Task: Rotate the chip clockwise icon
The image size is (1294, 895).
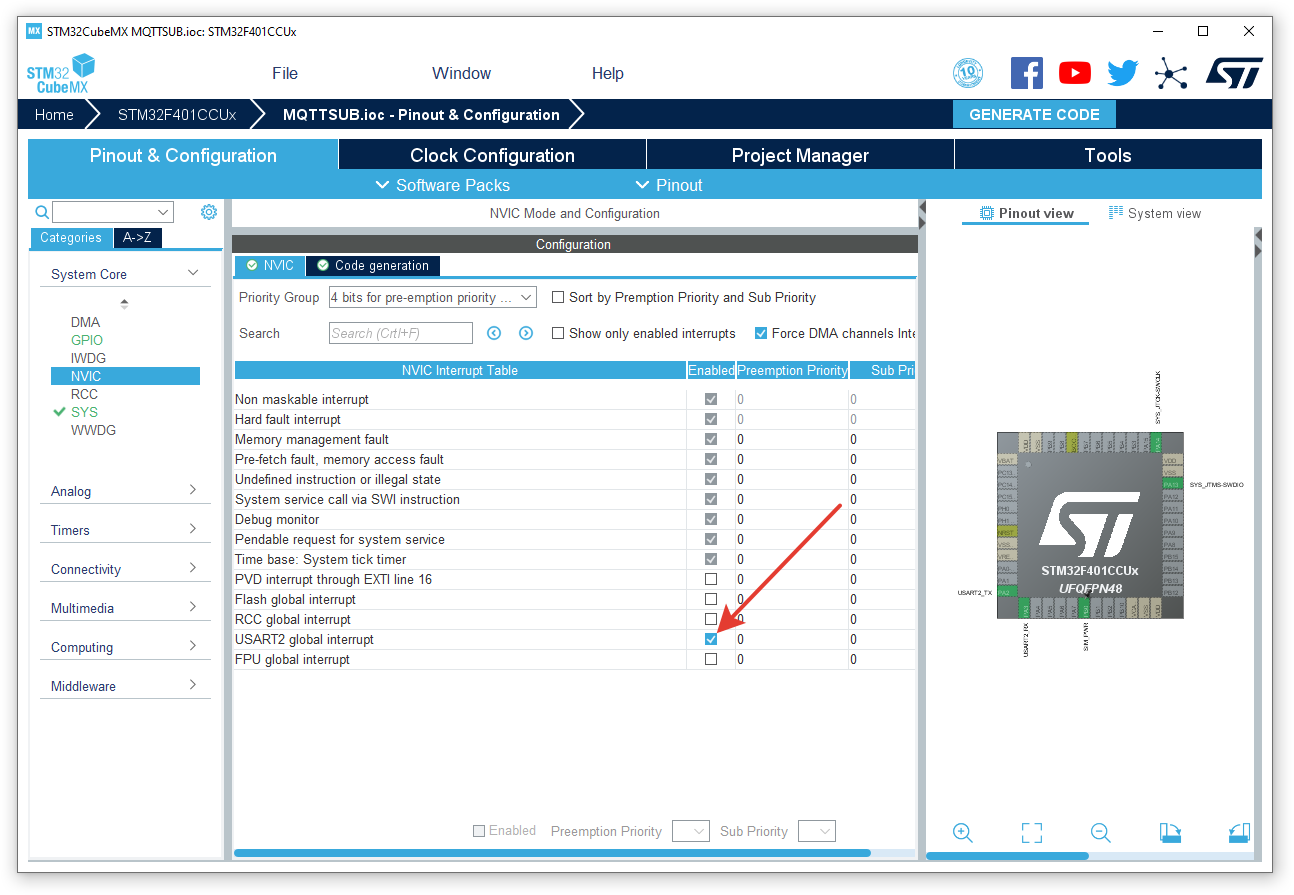Action: 1170,832
